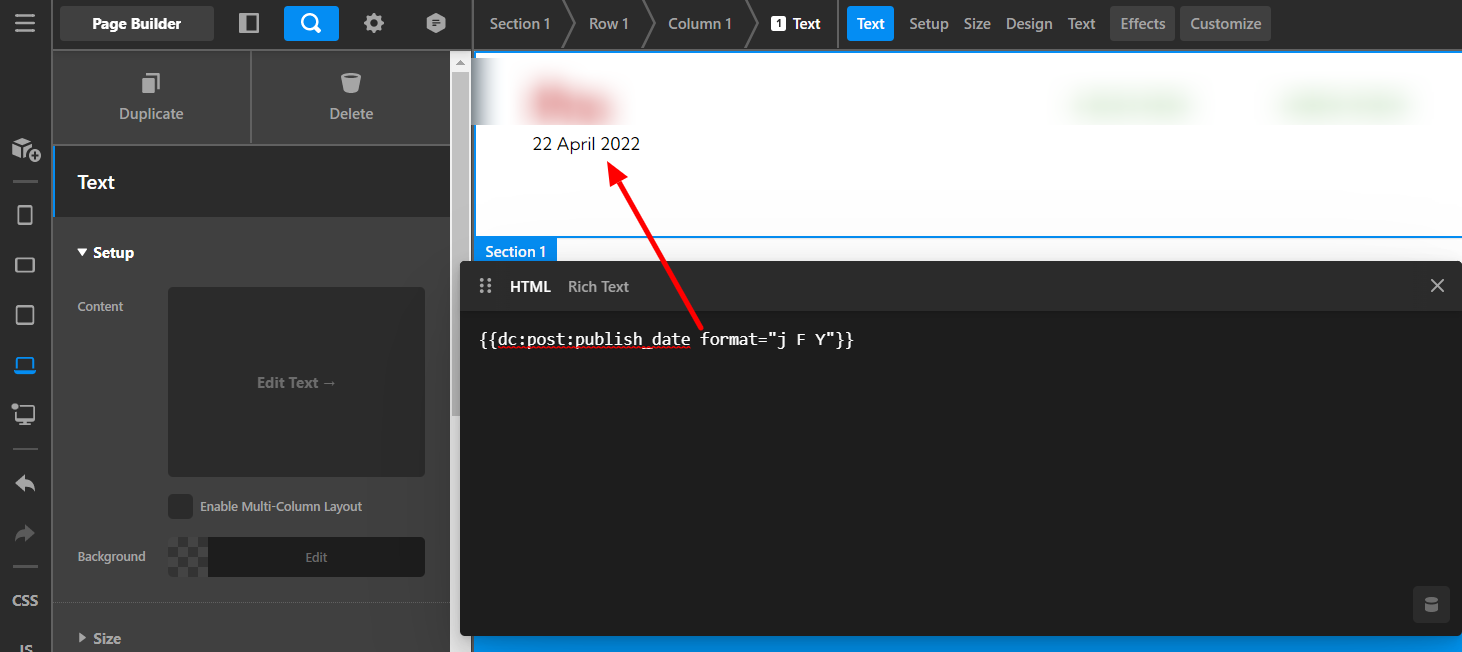Open the Effects toggle button

point(1142,24)
